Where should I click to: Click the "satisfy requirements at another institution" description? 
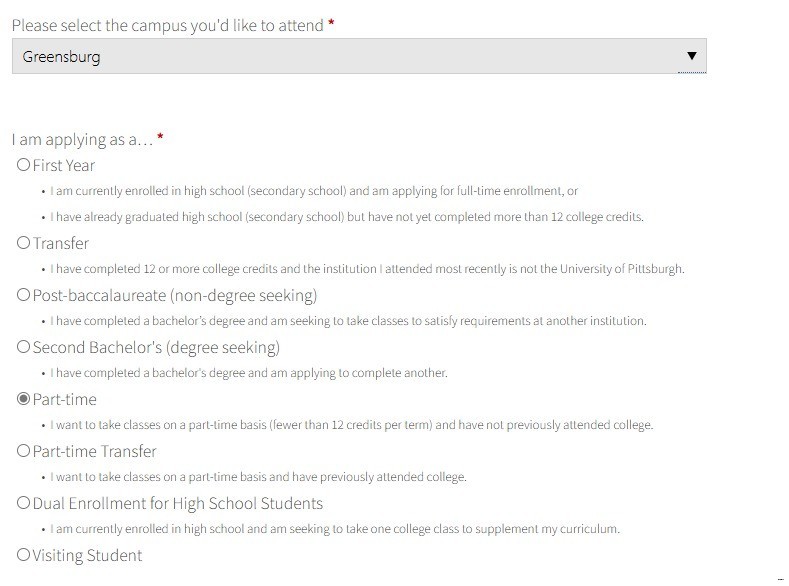coord(348,321)
